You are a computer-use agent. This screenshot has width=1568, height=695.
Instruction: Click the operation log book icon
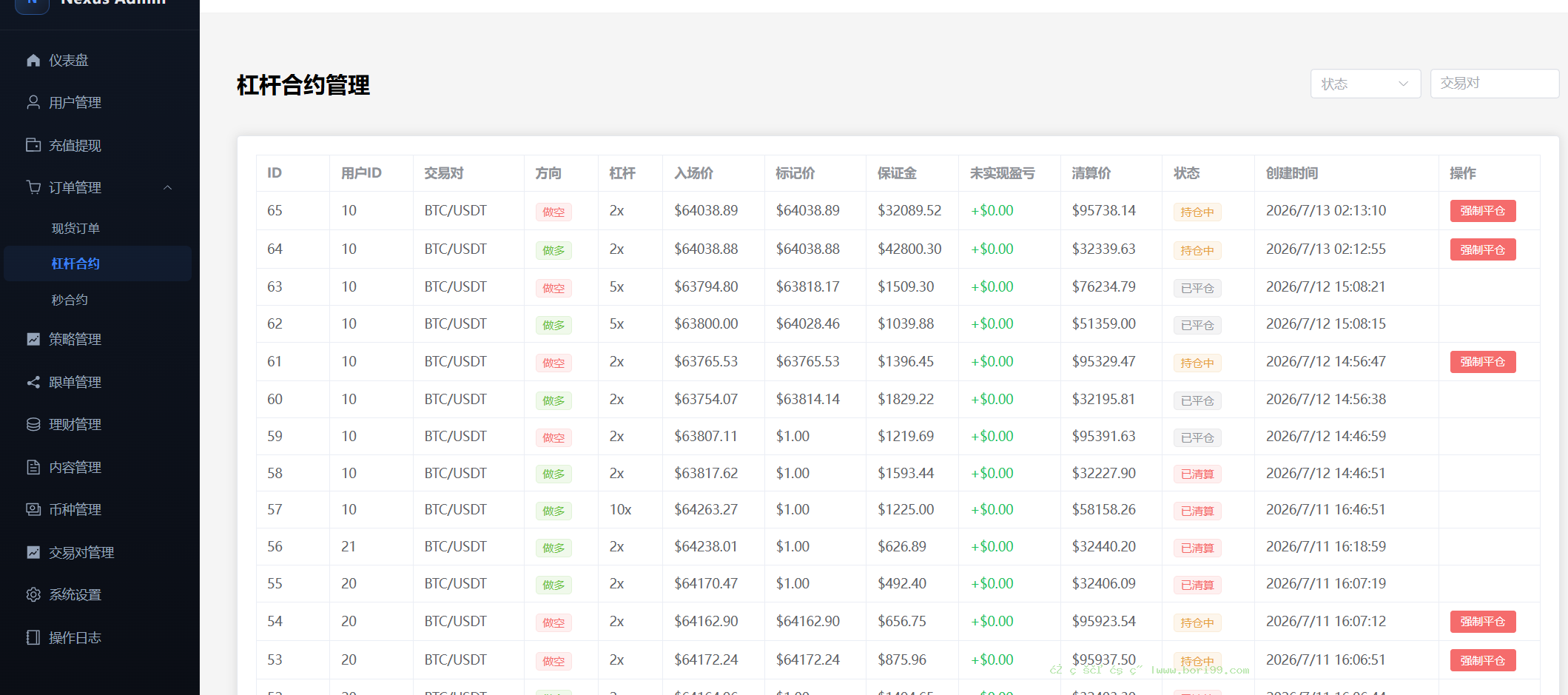(33, 637)
